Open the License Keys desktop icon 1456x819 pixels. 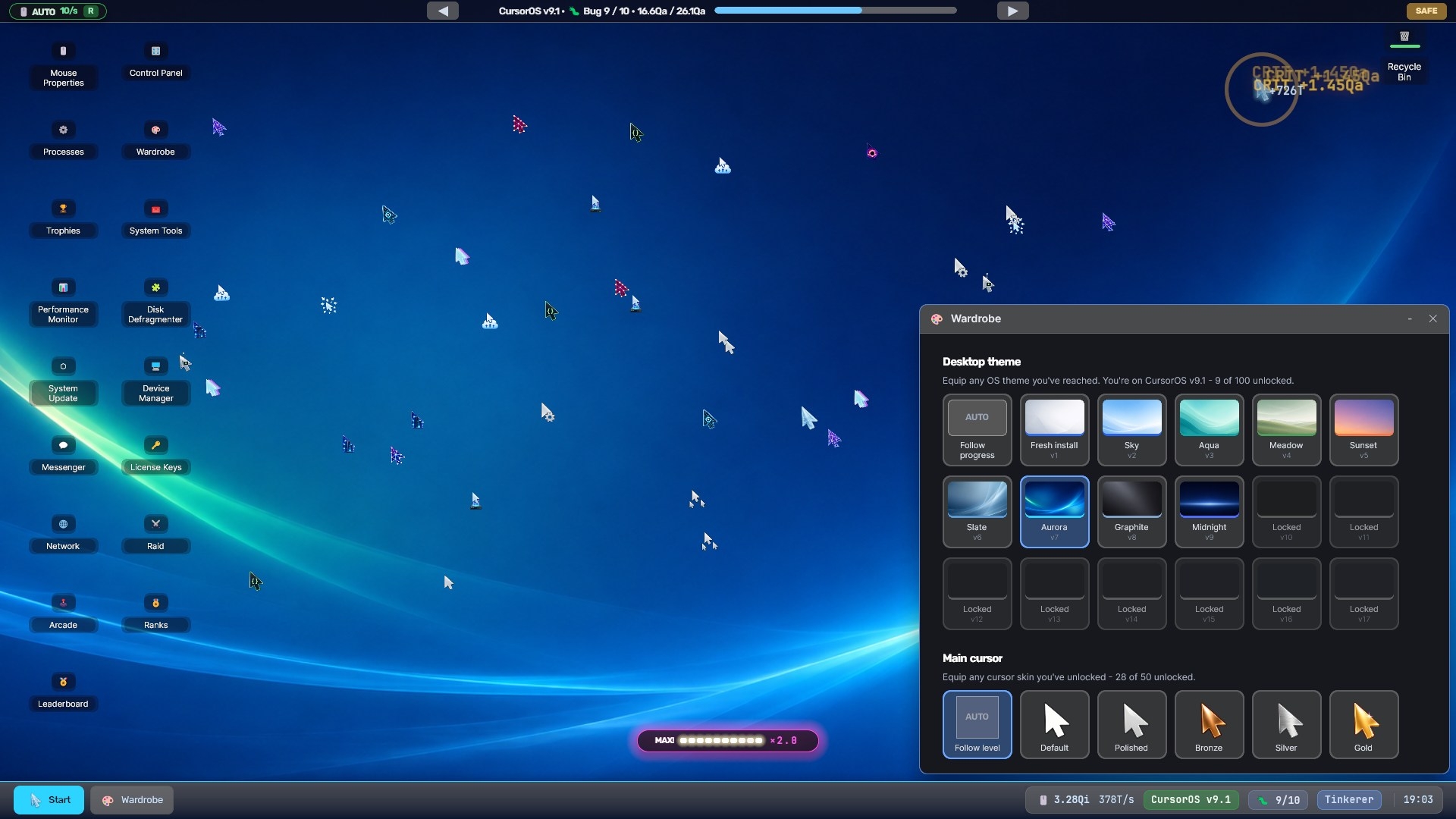point(155,456)
